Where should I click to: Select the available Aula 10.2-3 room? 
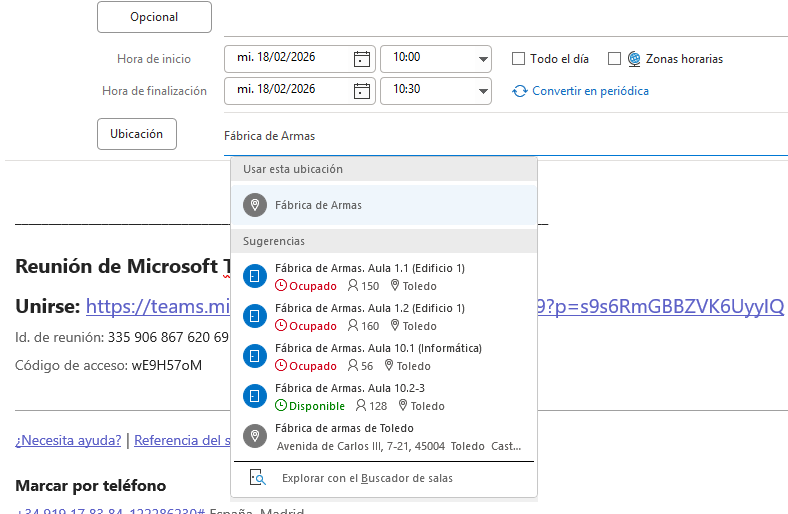(384, 396)
